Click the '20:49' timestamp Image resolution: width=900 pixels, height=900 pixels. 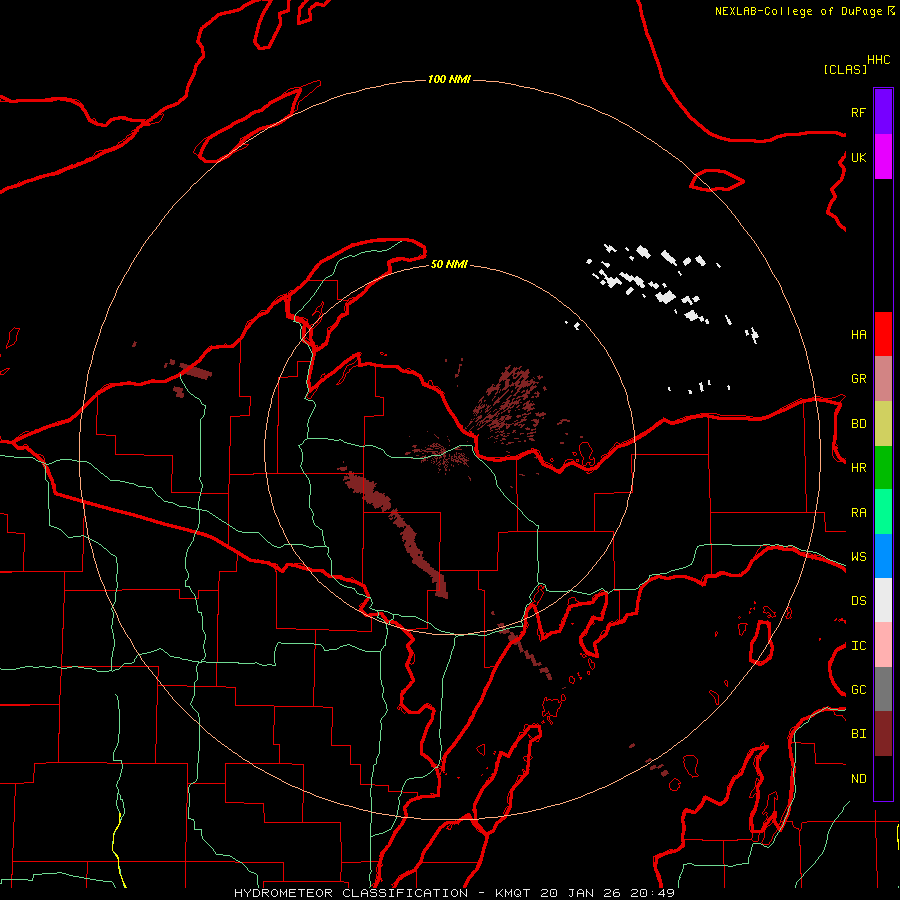pyautogui.click(x=652, y=893)
